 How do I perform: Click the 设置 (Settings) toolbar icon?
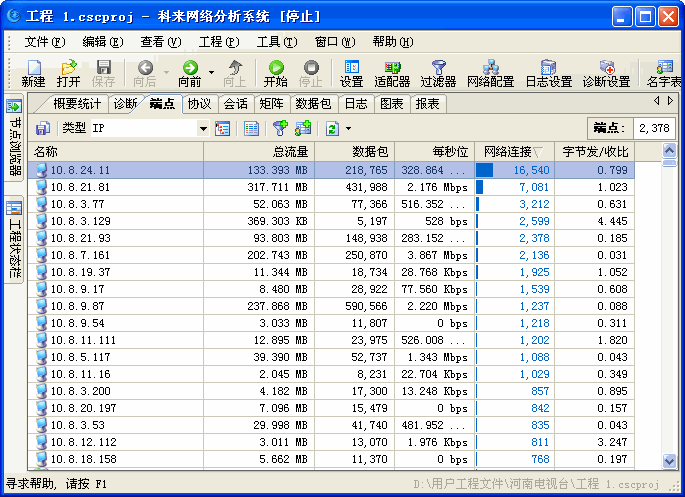[351, 73]
